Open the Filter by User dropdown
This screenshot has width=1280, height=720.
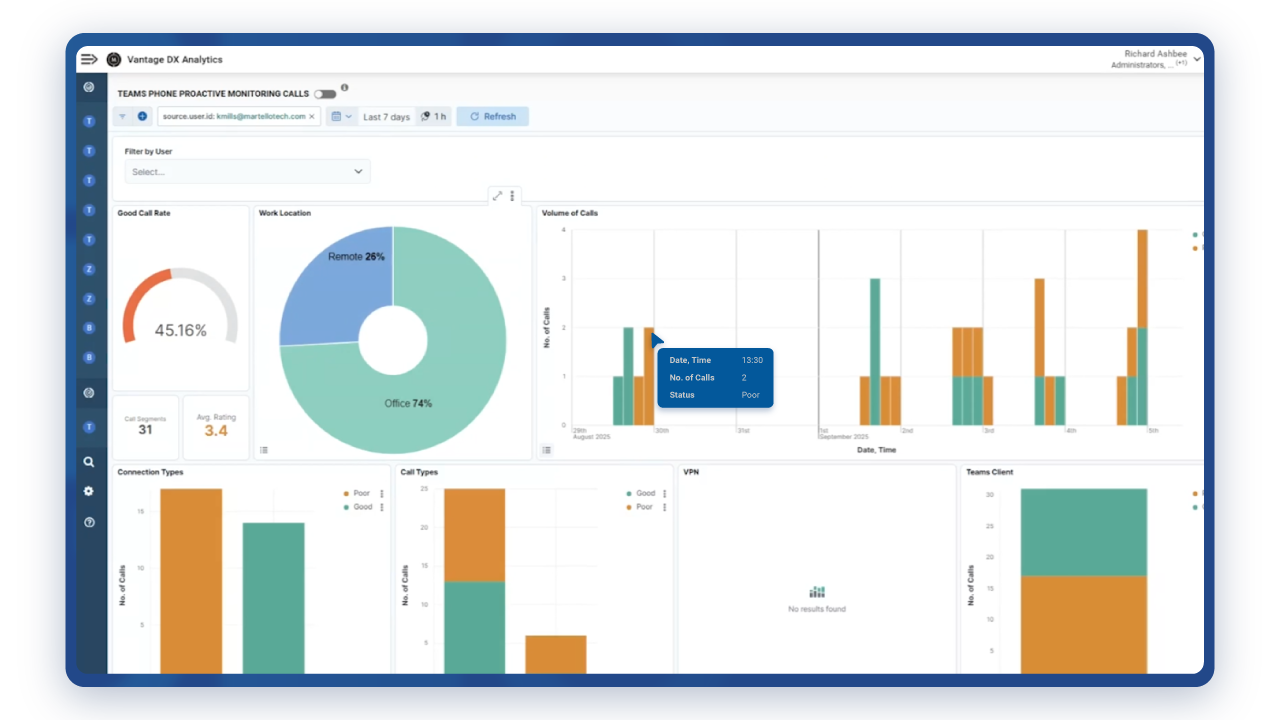247,172
